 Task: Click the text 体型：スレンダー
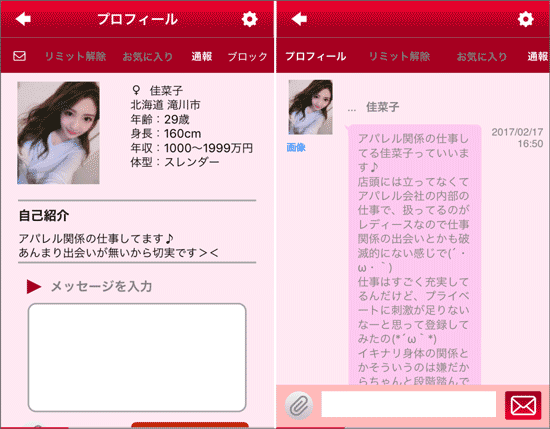pos(175,162)
